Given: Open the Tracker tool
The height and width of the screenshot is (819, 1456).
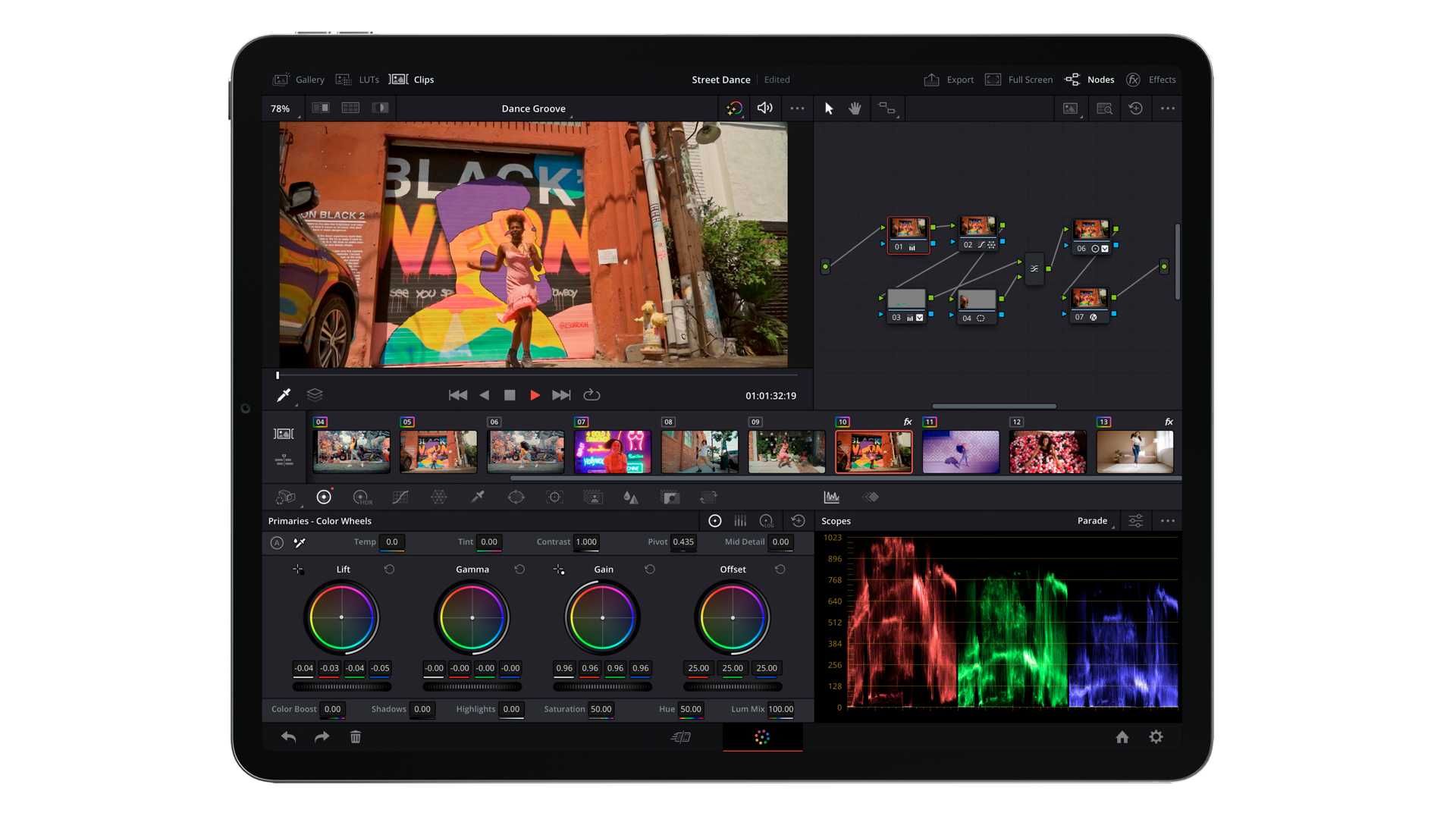Looking at the screenshot, I should [x=554, y=497].
